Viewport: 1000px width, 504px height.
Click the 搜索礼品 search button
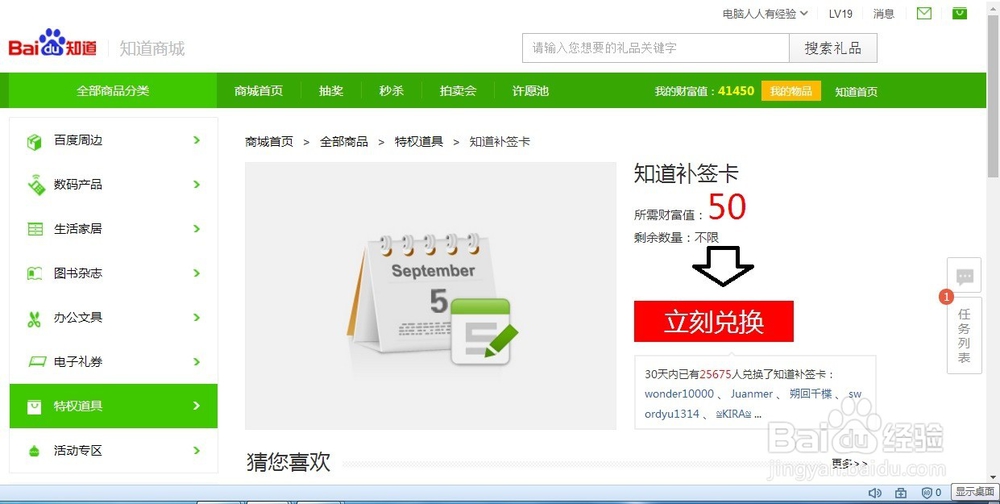[833, 48]
